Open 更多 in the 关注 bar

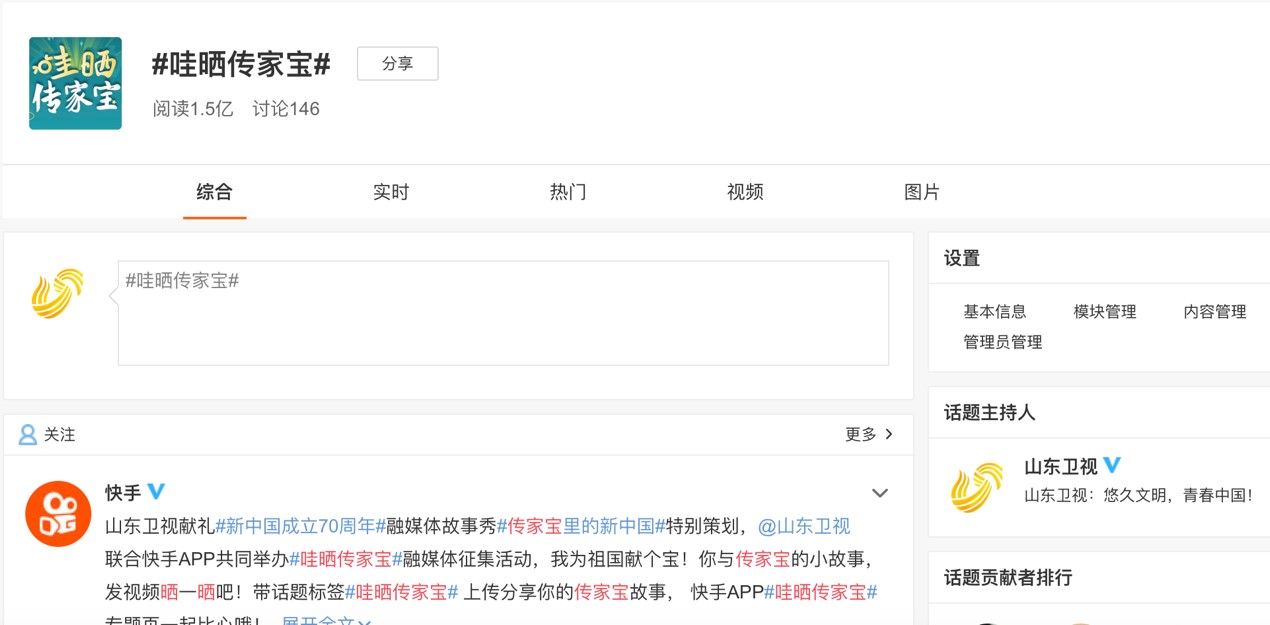point(860,434)
